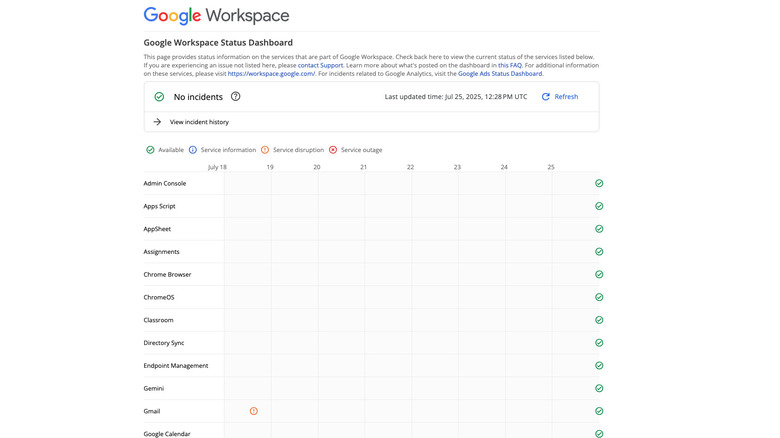Open View incident history
Image resolution: width=780 pixels, height=438 pixels.
199,122
